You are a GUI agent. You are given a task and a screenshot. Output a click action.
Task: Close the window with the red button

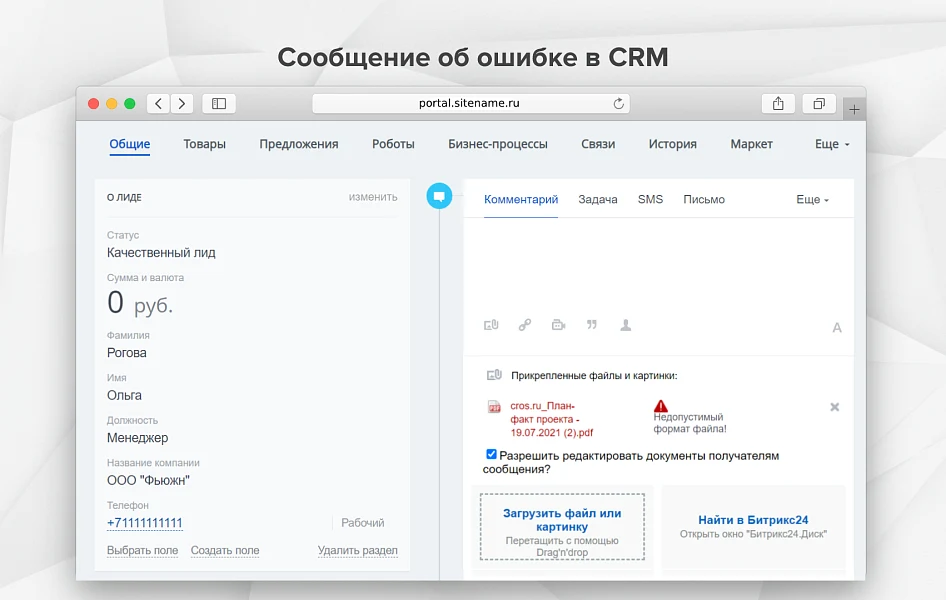(x=94, y=104)
